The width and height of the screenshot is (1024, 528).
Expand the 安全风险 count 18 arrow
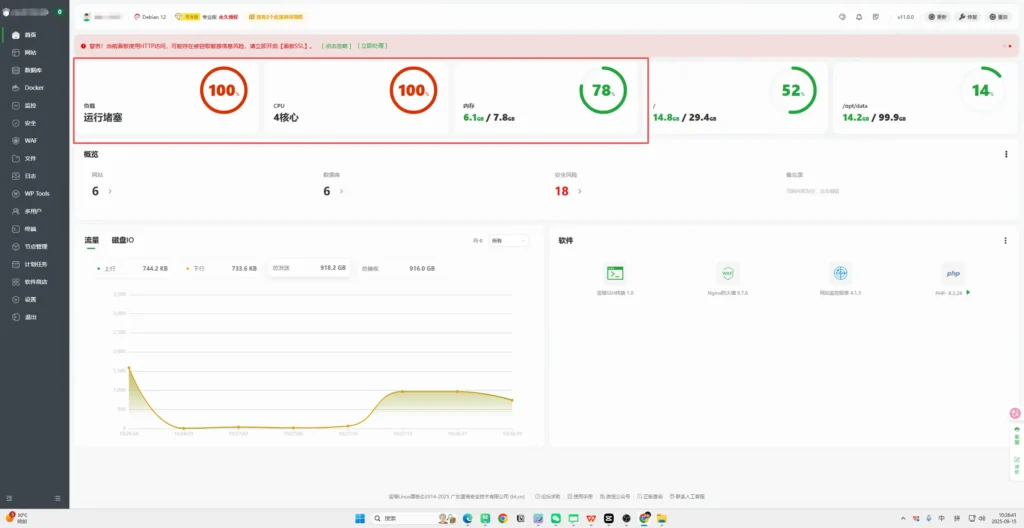[x=580, y=191]
